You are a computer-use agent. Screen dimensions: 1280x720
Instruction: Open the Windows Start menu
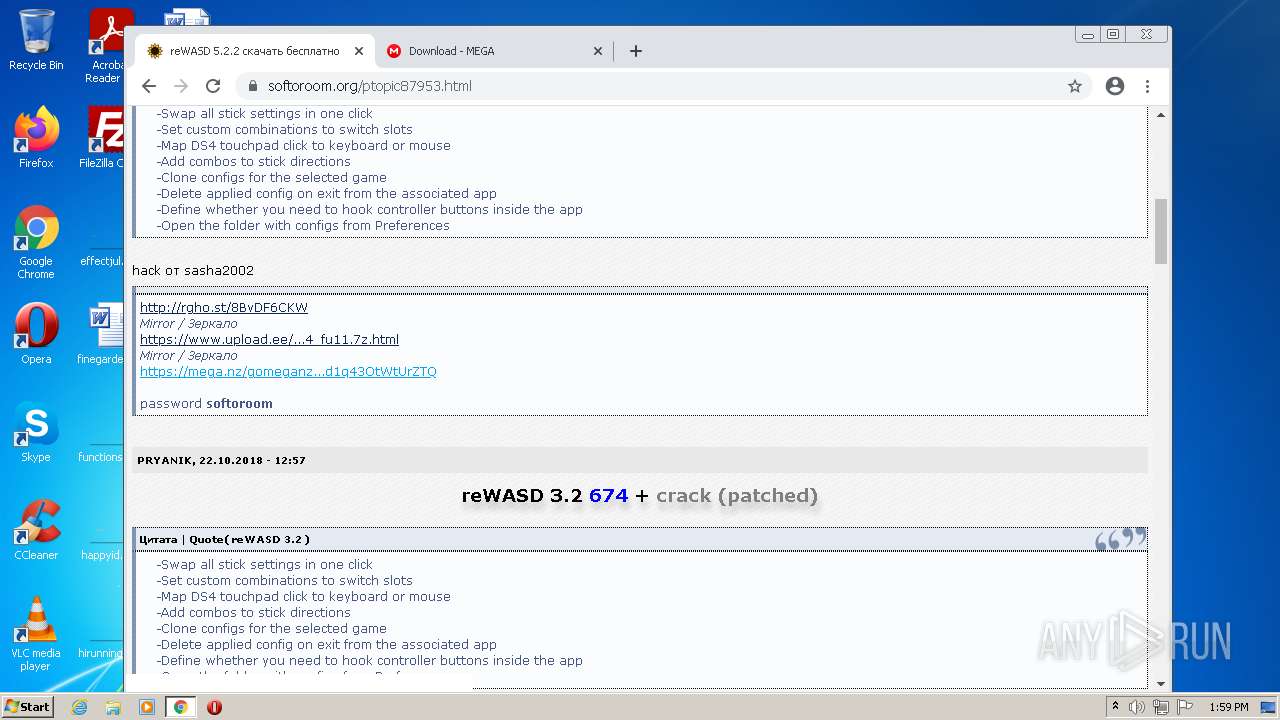[x=27, y=706]
